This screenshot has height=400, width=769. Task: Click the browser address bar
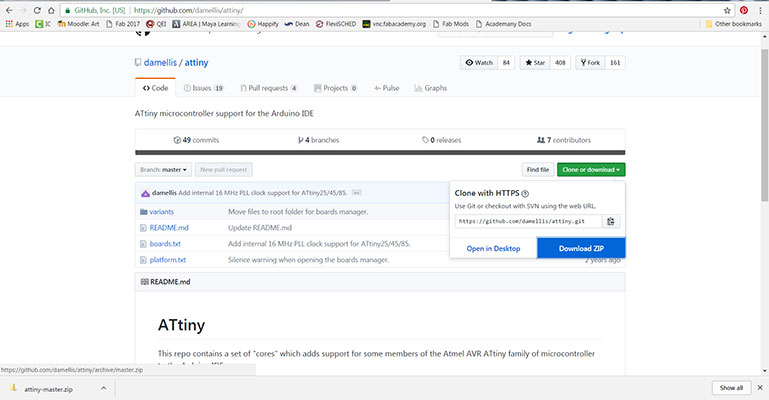click(392, 10)
